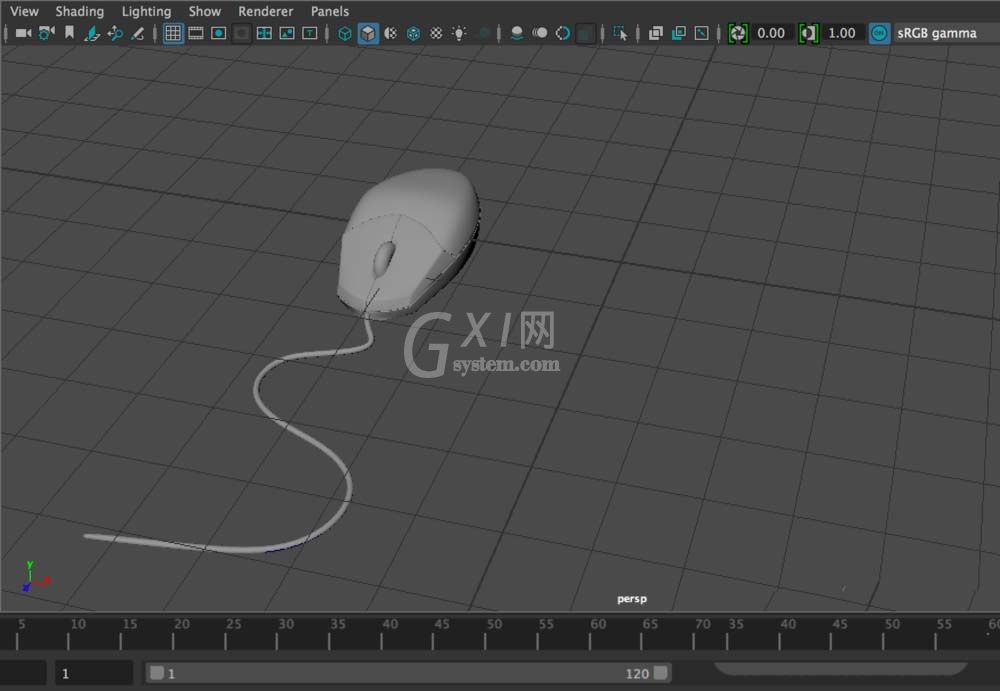Click the Select Camera icon
1000x691 pixels.
click(24, 33)
